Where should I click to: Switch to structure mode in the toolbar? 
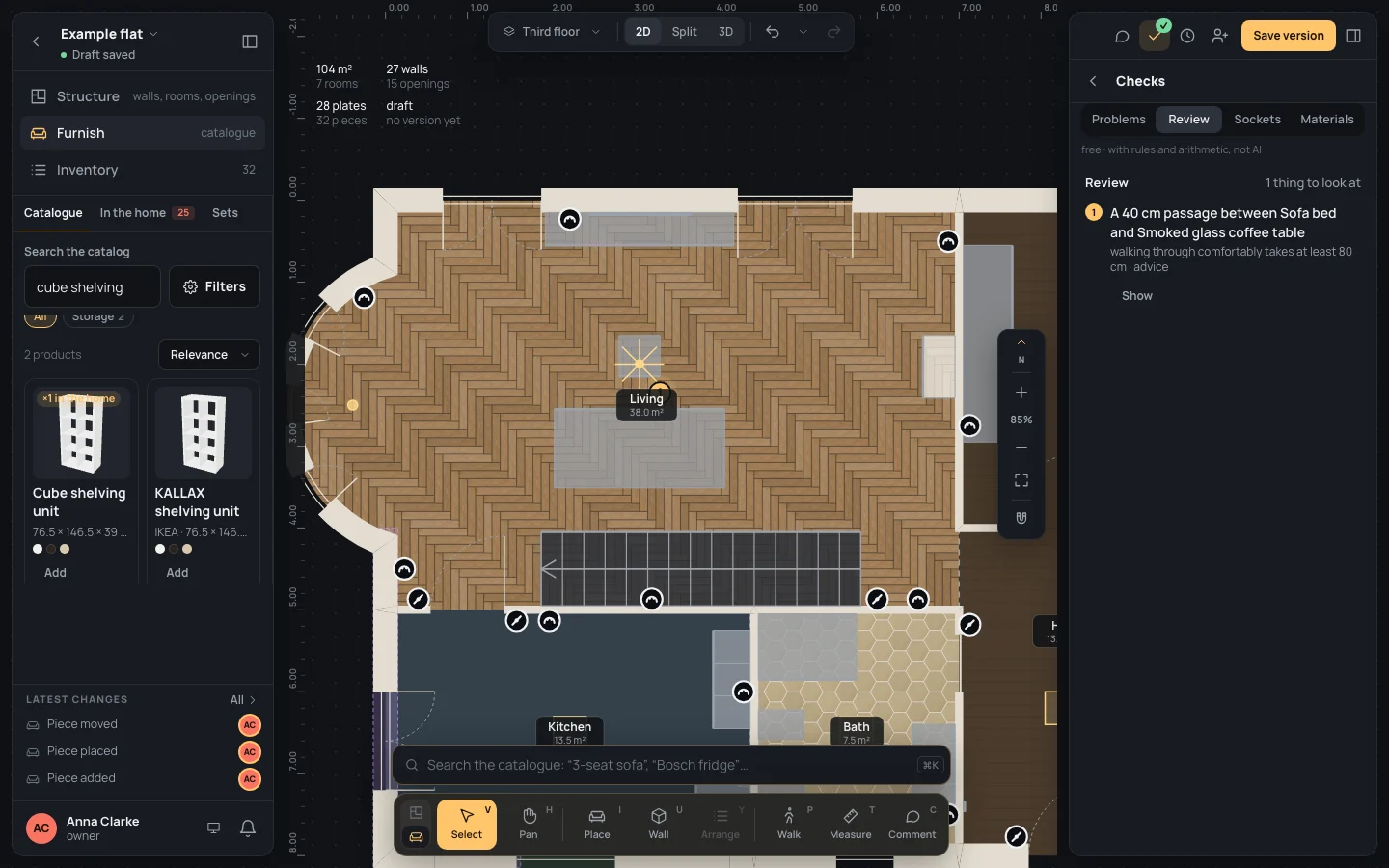(417, 812)
